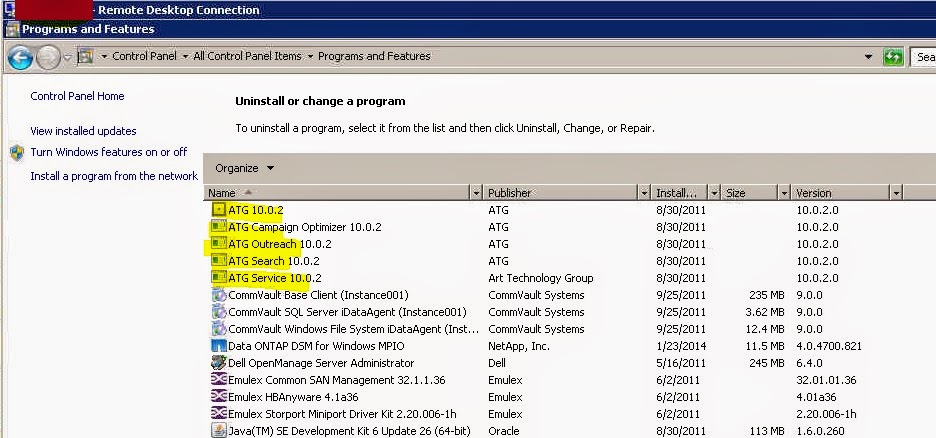Sort list by Size column header

pyautogui.click(x=750, y=193)
